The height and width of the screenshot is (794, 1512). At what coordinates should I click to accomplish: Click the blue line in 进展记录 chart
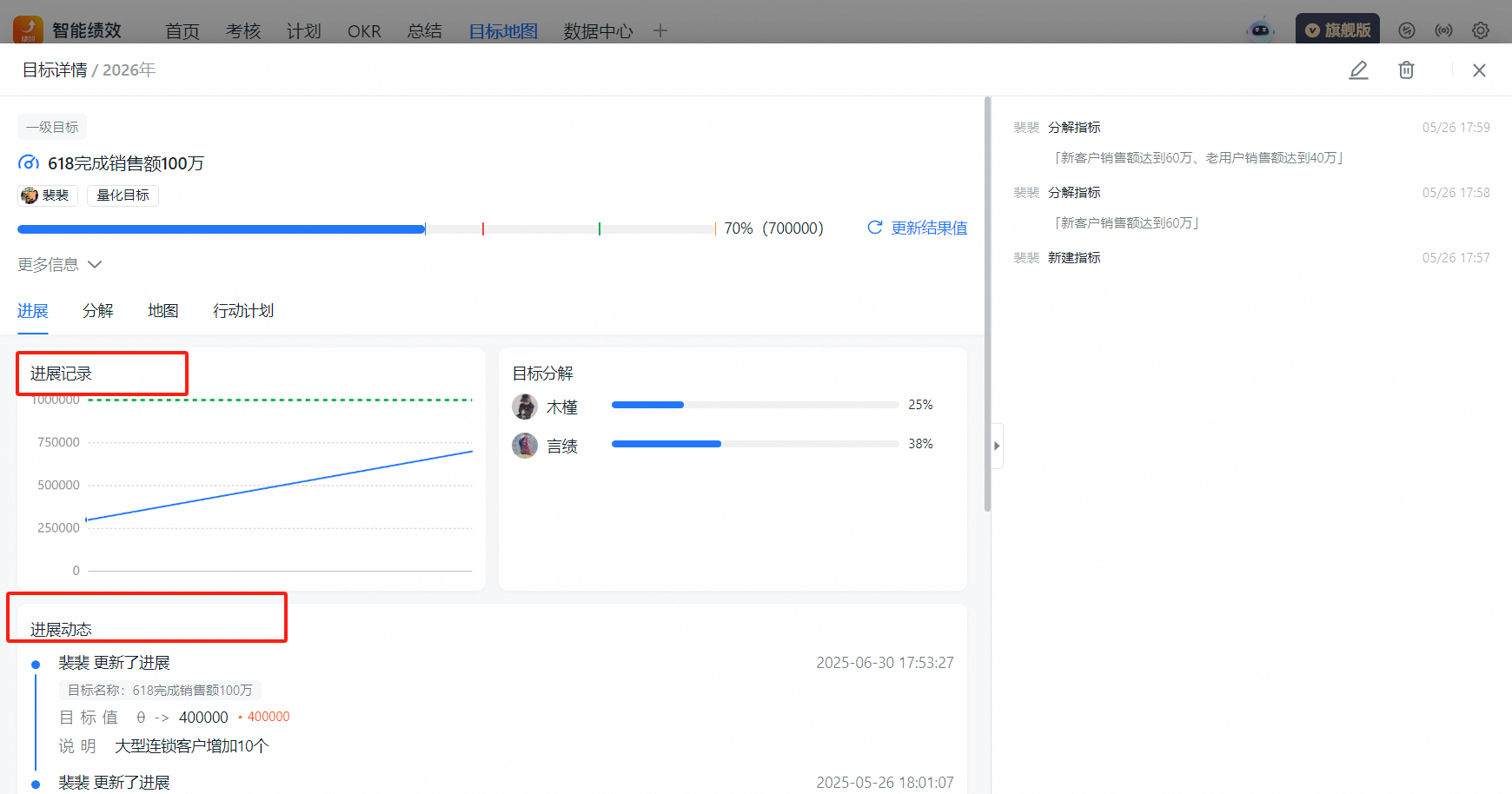pos(279,486)
